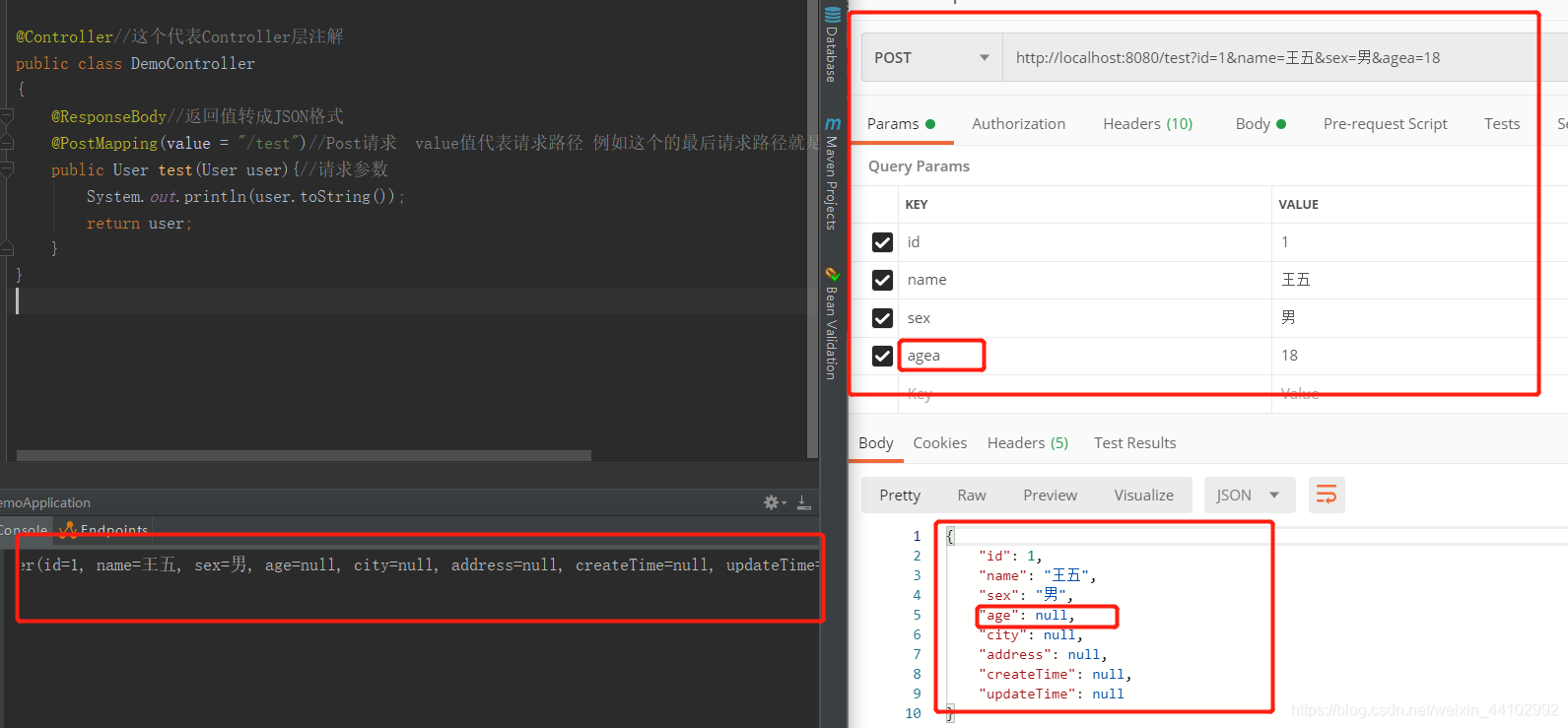Click the "createTime": null response line
The height and width of the screenshot is (728, 1568).
[1055, 674]
